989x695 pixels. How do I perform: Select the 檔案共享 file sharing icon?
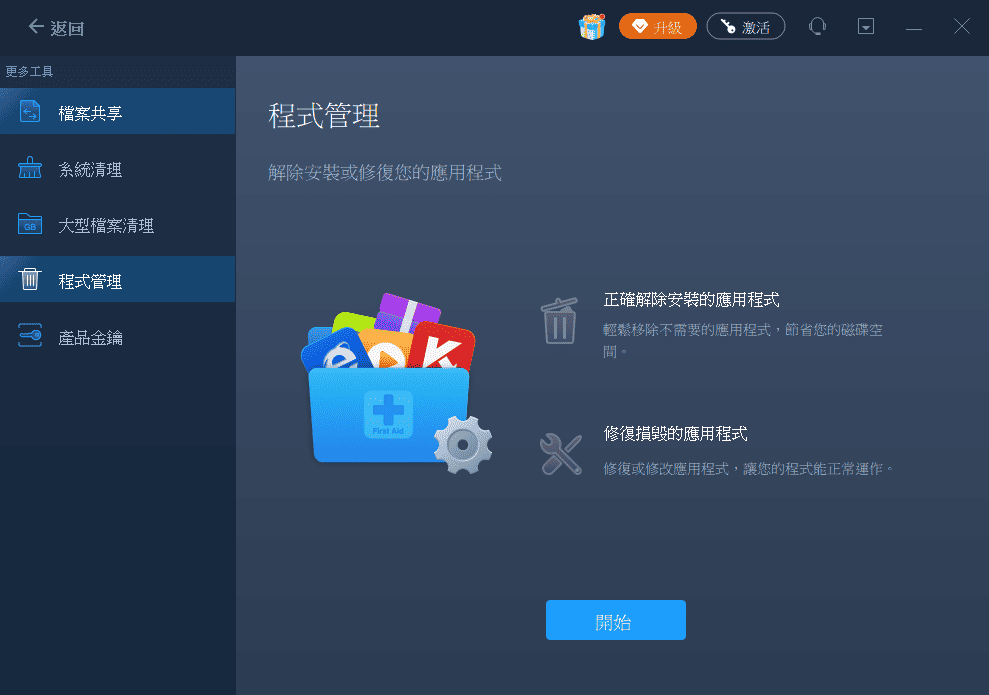(x=30, y=111)
